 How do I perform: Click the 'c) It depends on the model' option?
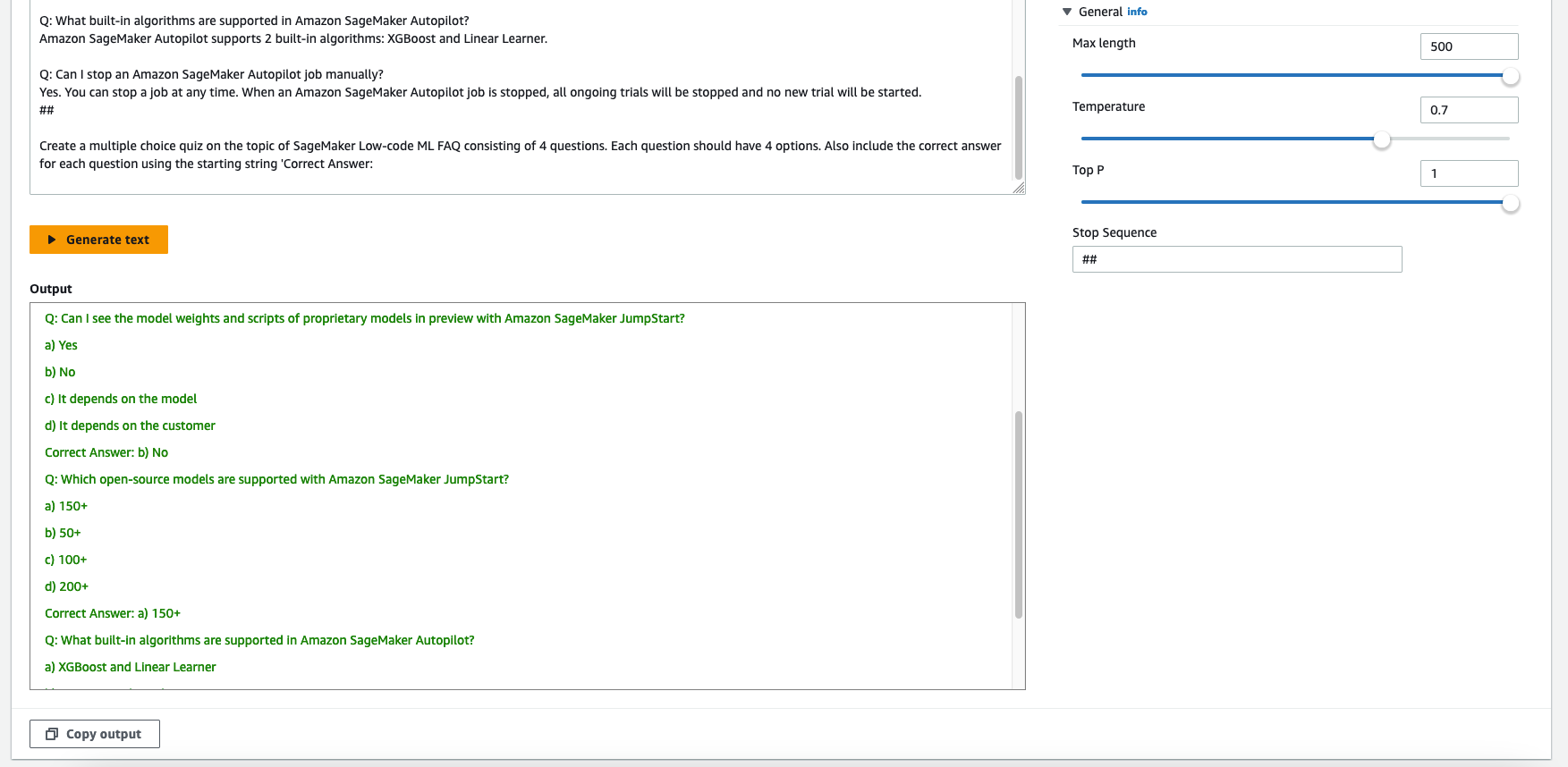coord(121,399)
